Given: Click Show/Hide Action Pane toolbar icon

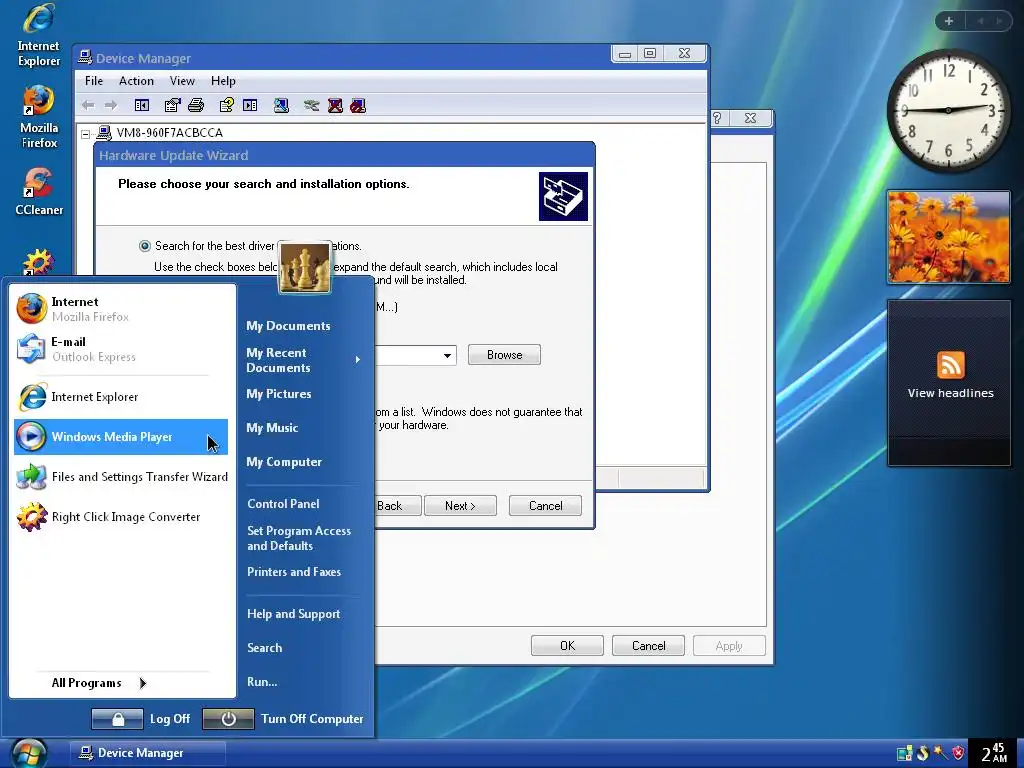Looking at the screenshot, I should click(250, 105).
